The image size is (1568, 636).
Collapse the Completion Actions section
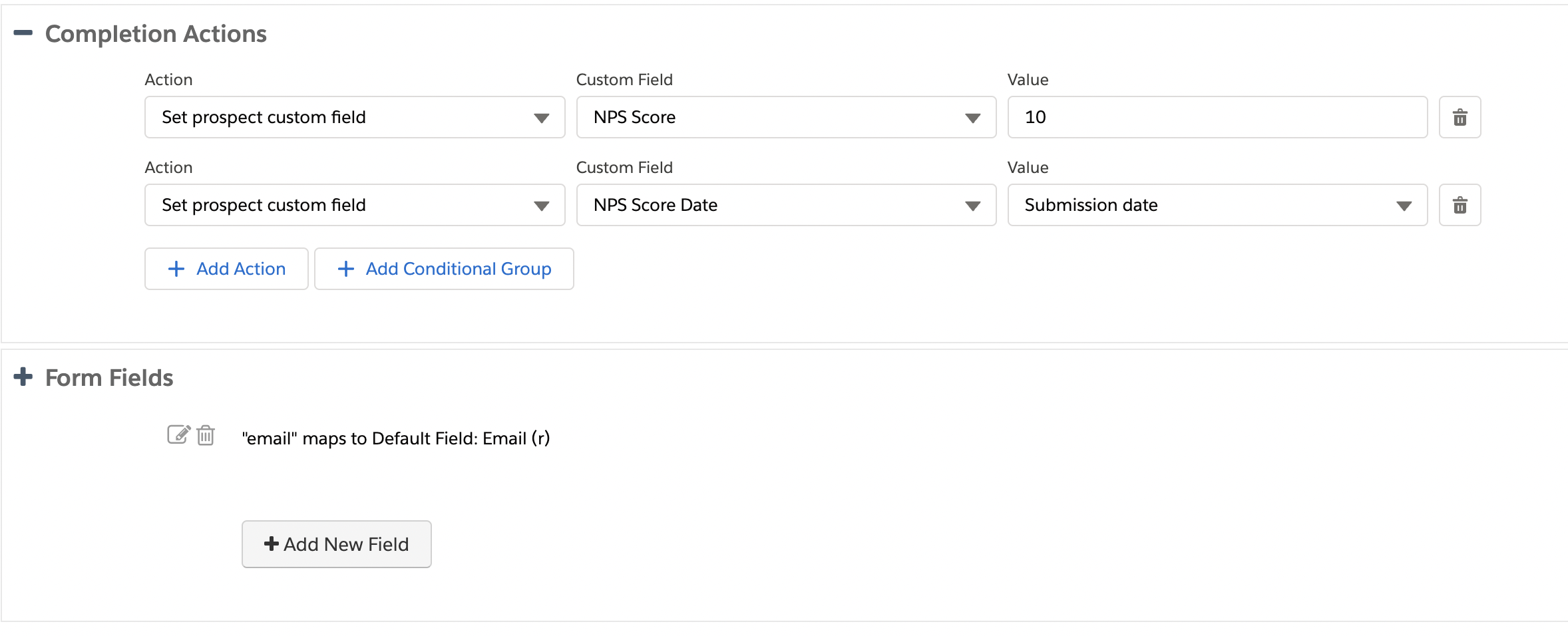(23, 33)
